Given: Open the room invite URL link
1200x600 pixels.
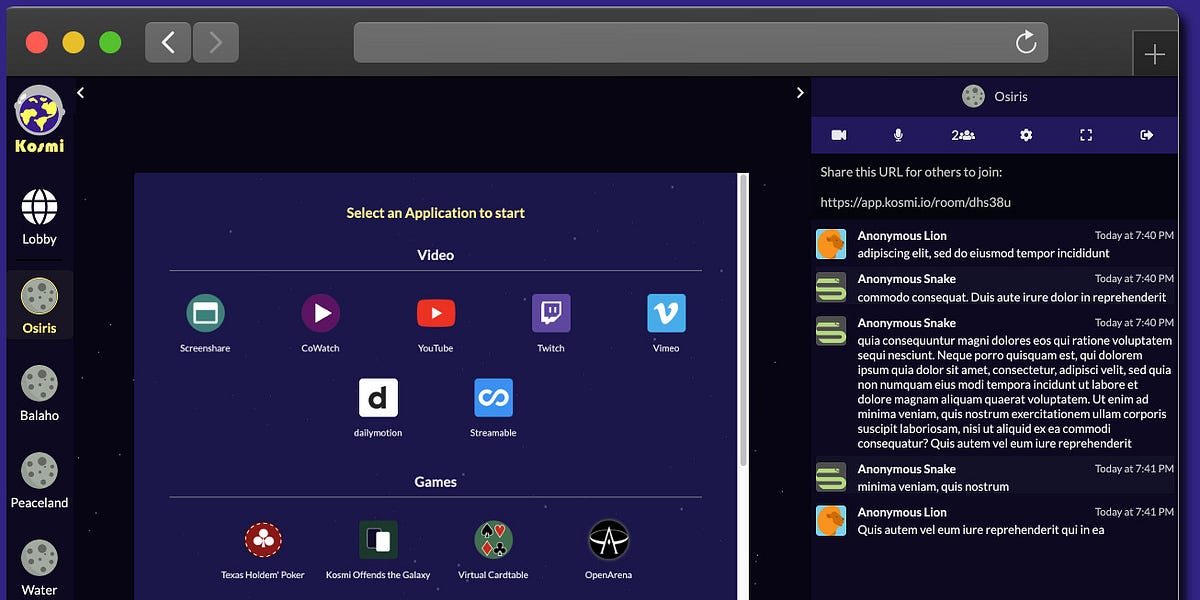Looking at the screenshot, I should tap(917, 201).
